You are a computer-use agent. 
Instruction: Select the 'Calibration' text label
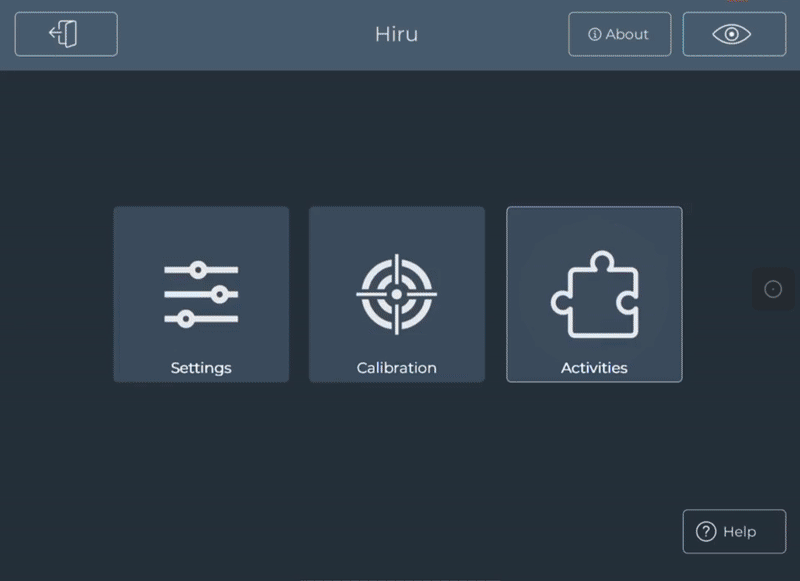396,368
